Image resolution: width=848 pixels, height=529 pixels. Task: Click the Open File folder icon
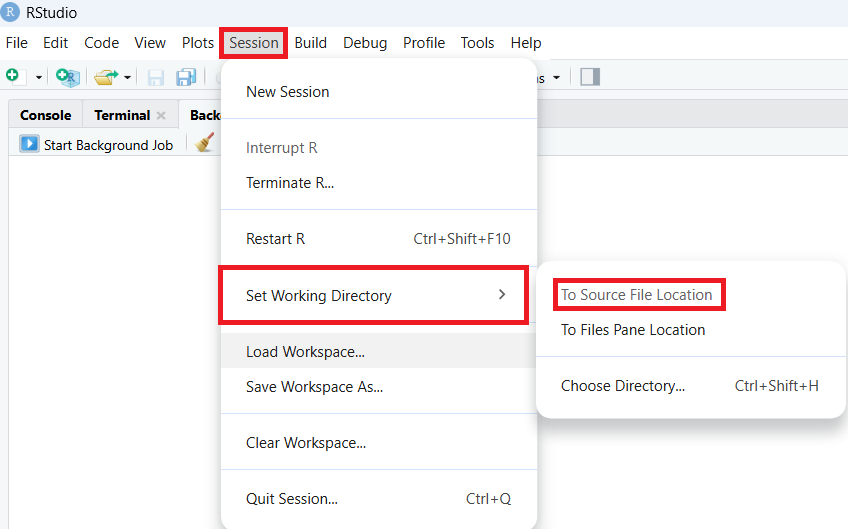coord(106,77)
